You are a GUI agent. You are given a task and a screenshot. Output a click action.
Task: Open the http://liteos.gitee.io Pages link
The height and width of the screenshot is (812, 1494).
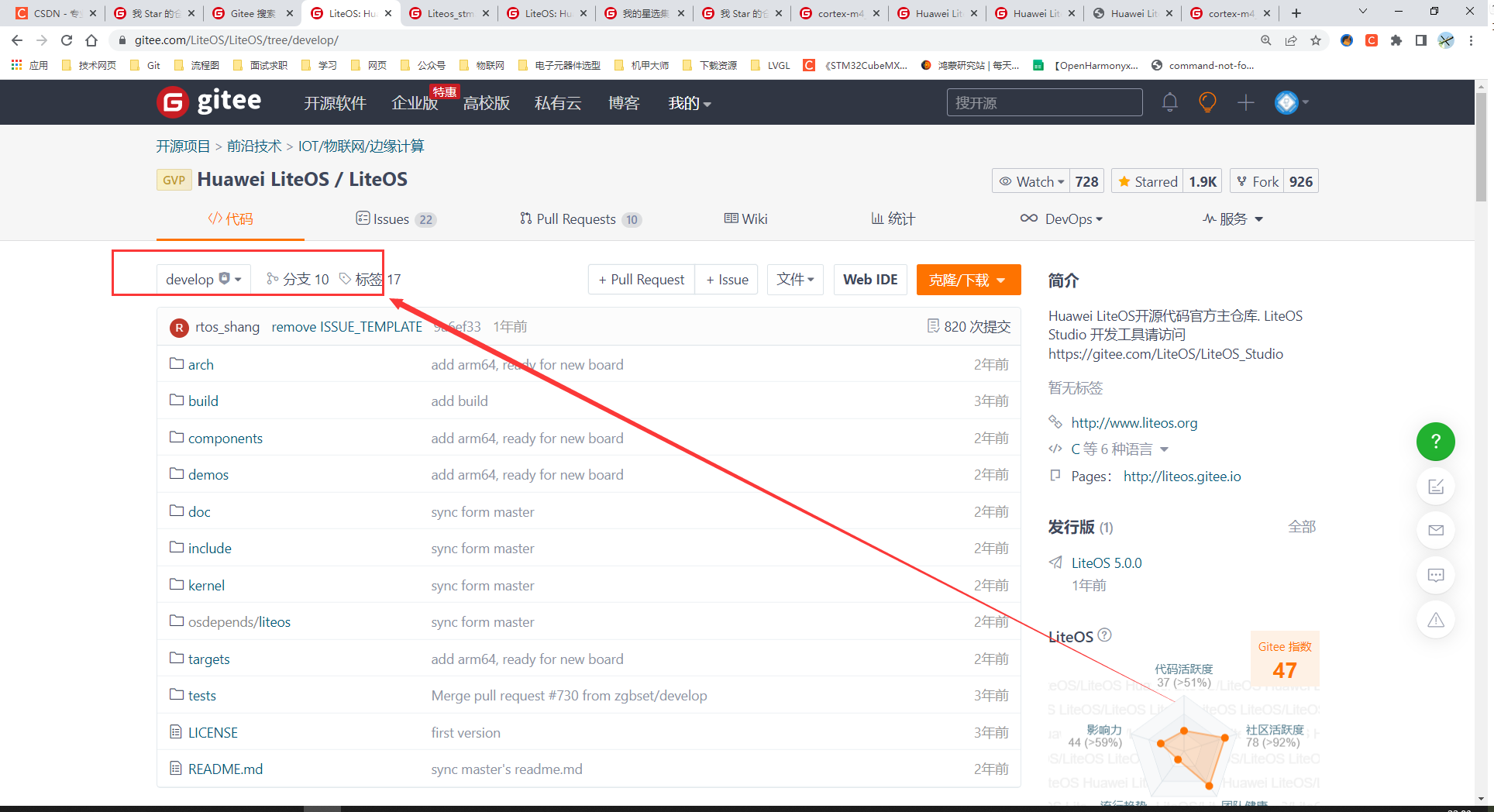click(x=1182, y=477)
